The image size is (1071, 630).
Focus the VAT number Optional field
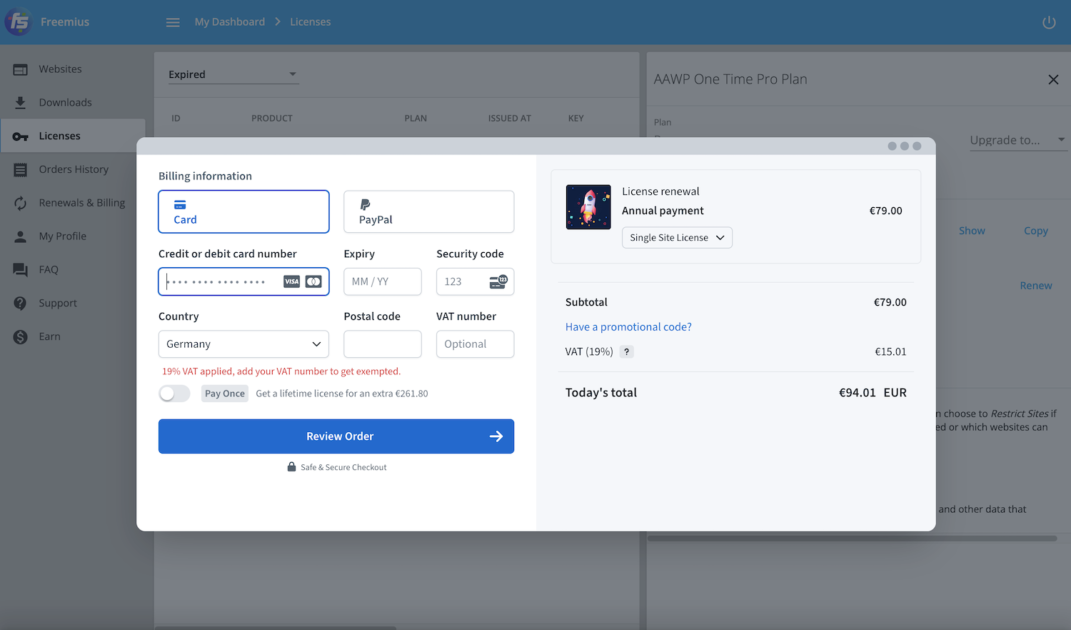[x=475, y=344]
